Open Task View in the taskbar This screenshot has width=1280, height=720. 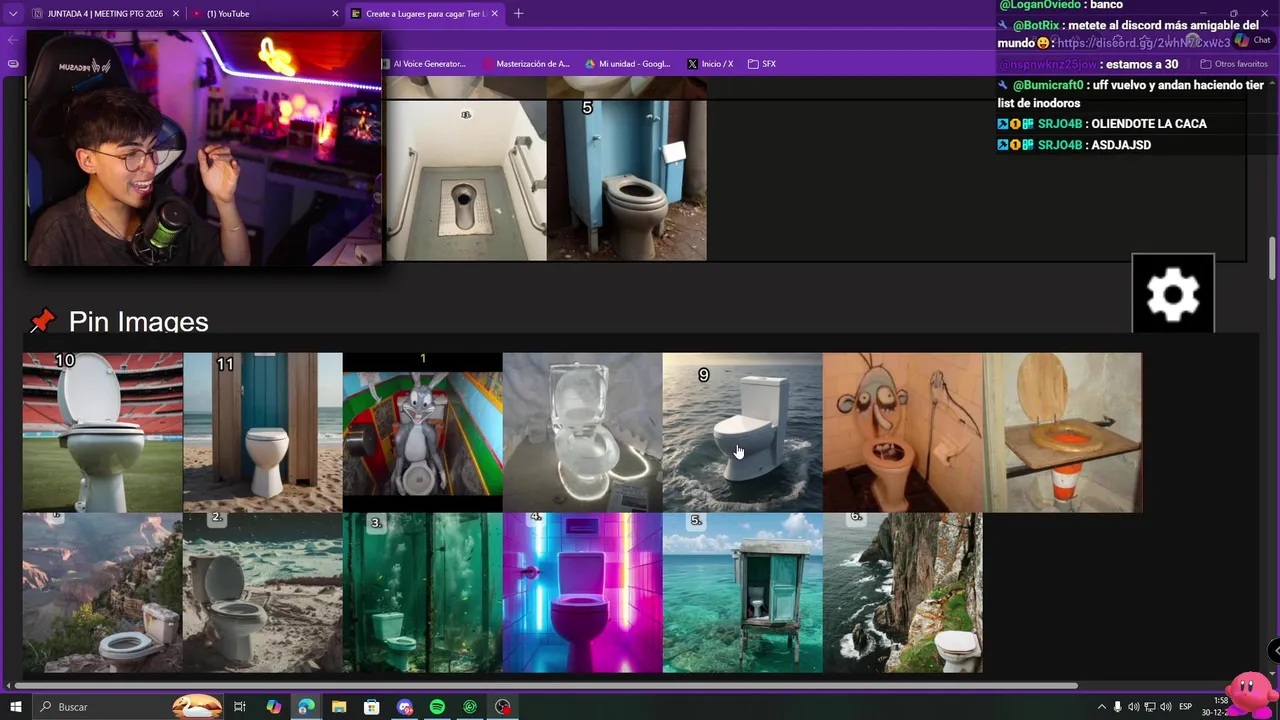coord(240,707)
